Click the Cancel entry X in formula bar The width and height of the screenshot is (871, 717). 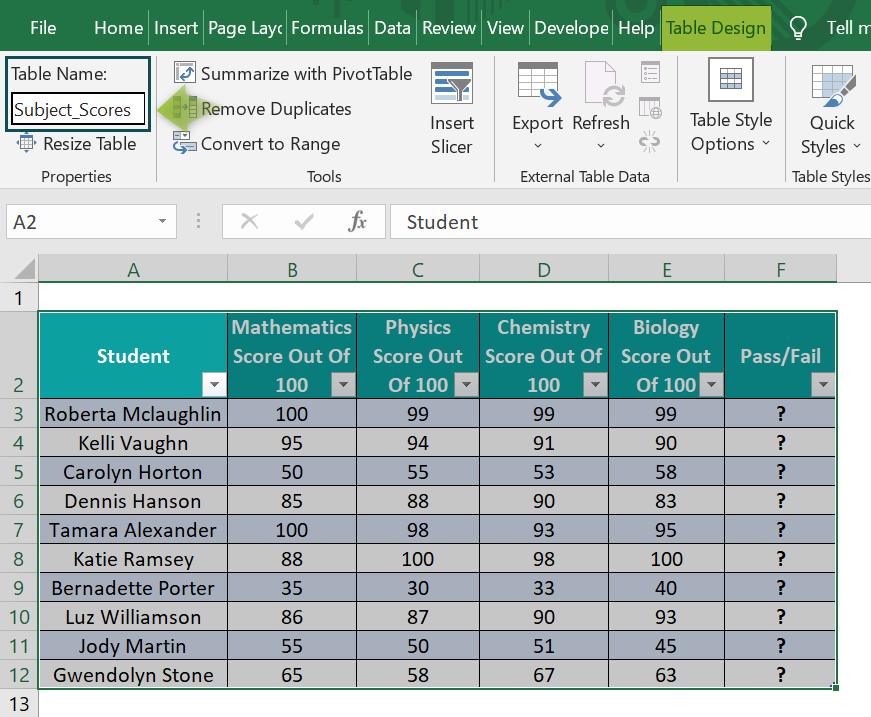click(249, 222)
